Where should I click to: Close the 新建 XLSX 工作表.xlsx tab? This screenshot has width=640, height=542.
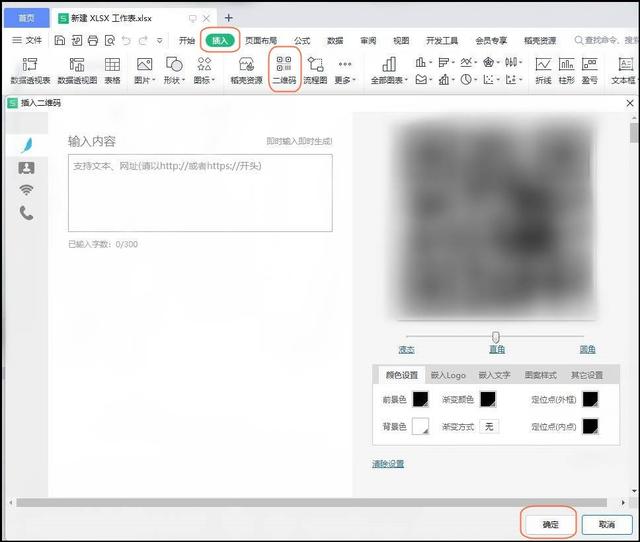pos(207,18)
